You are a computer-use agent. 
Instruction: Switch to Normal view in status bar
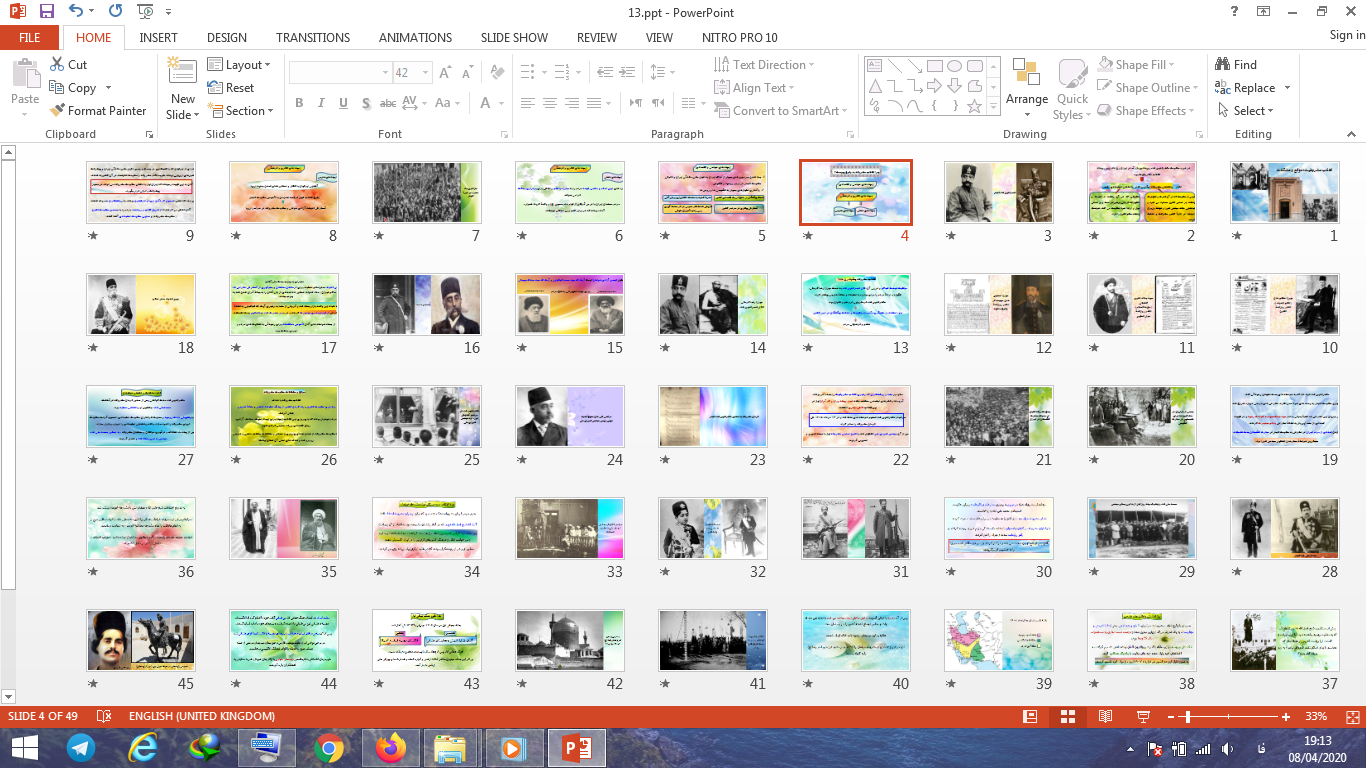click(x=1030, y=717)
